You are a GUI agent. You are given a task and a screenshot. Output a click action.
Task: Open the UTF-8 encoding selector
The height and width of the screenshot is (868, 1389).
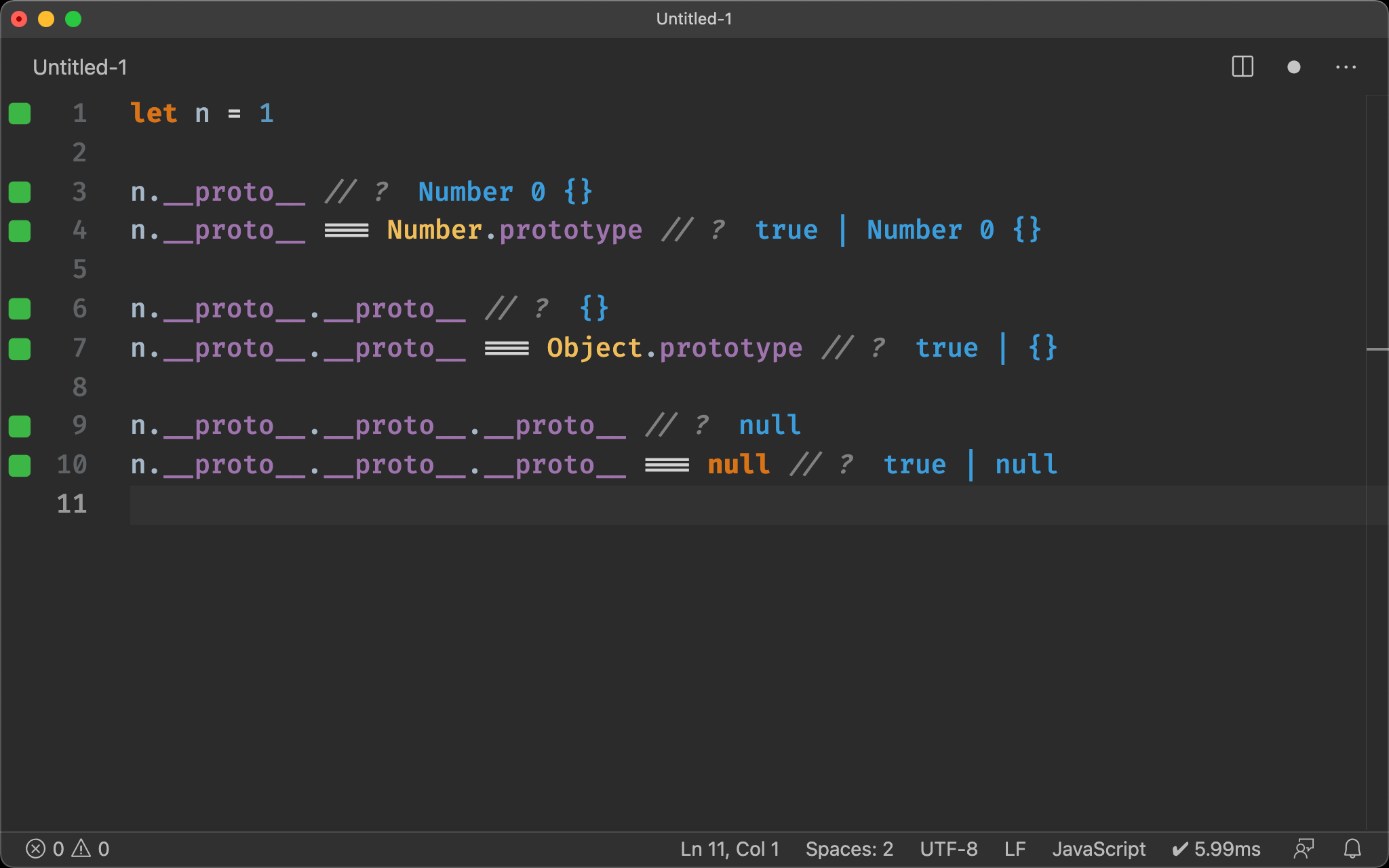point(948,848)
